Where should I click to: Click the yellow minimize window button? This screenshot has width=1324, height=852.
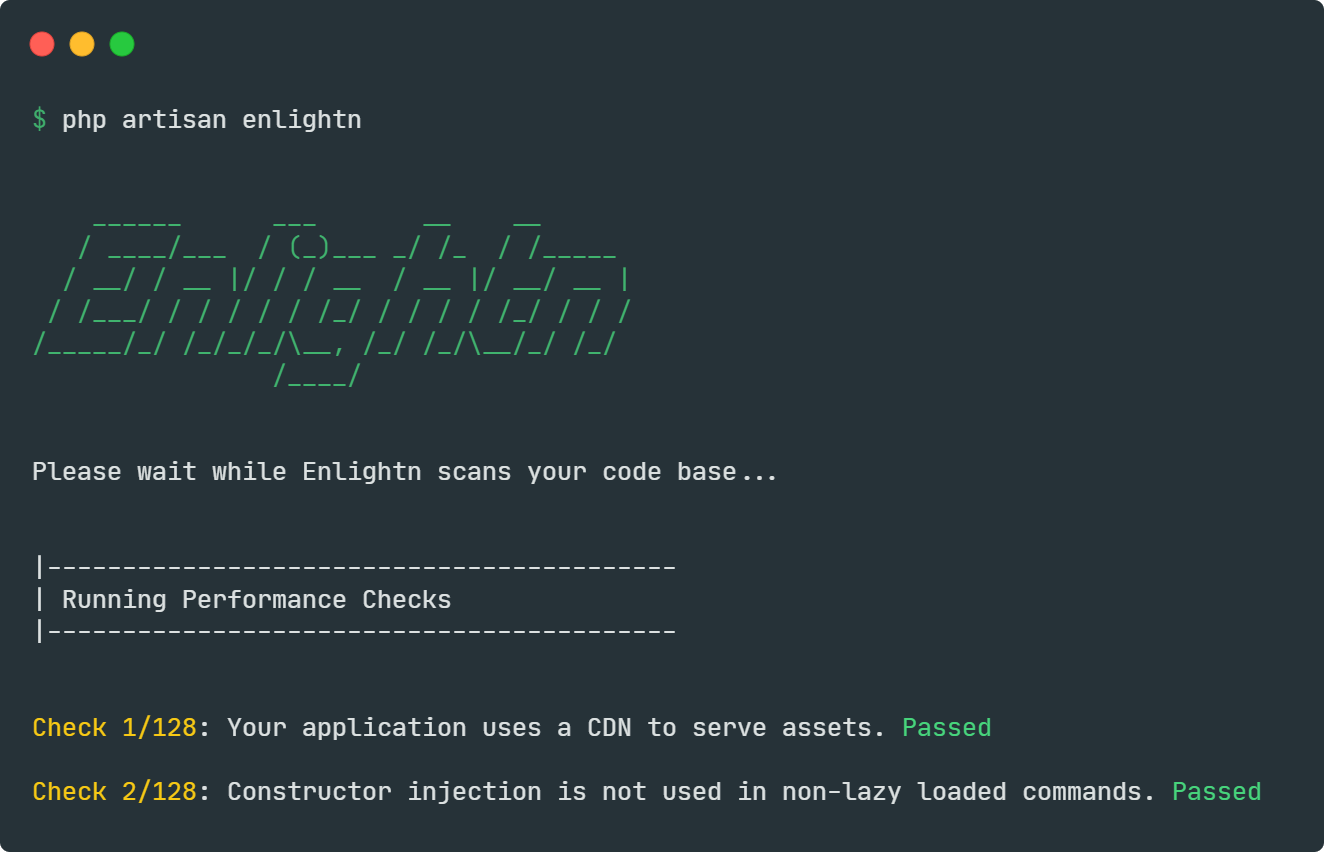pos(82,44)
